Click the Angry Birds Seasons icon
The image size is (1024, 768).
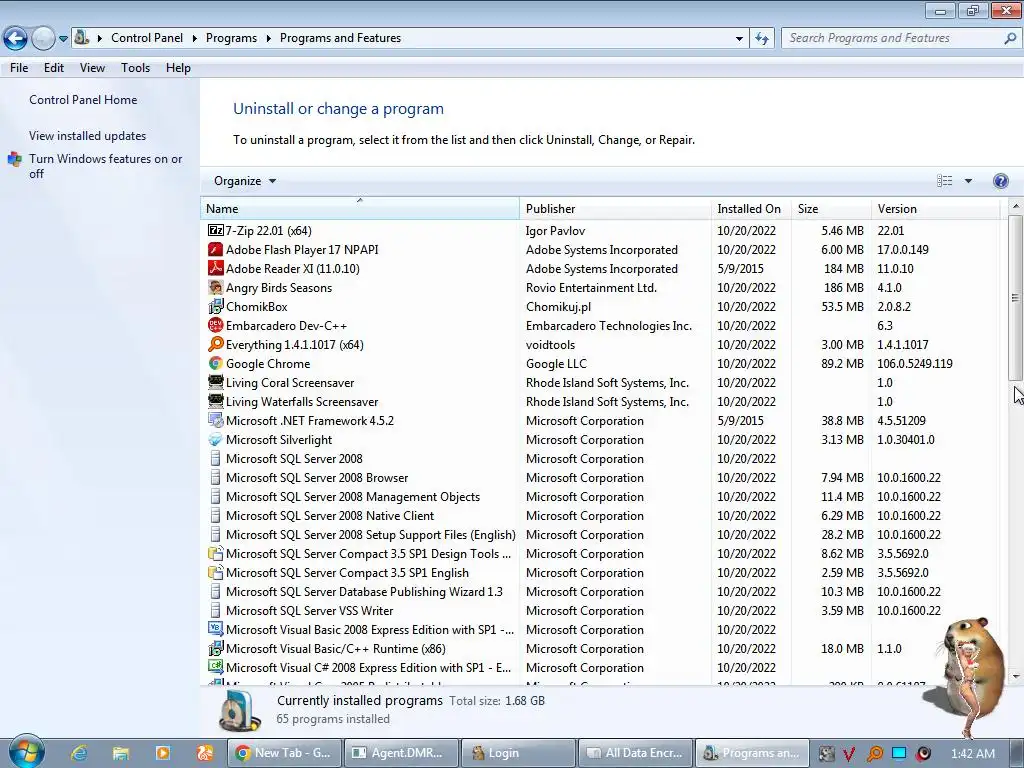tap(216, 287)
